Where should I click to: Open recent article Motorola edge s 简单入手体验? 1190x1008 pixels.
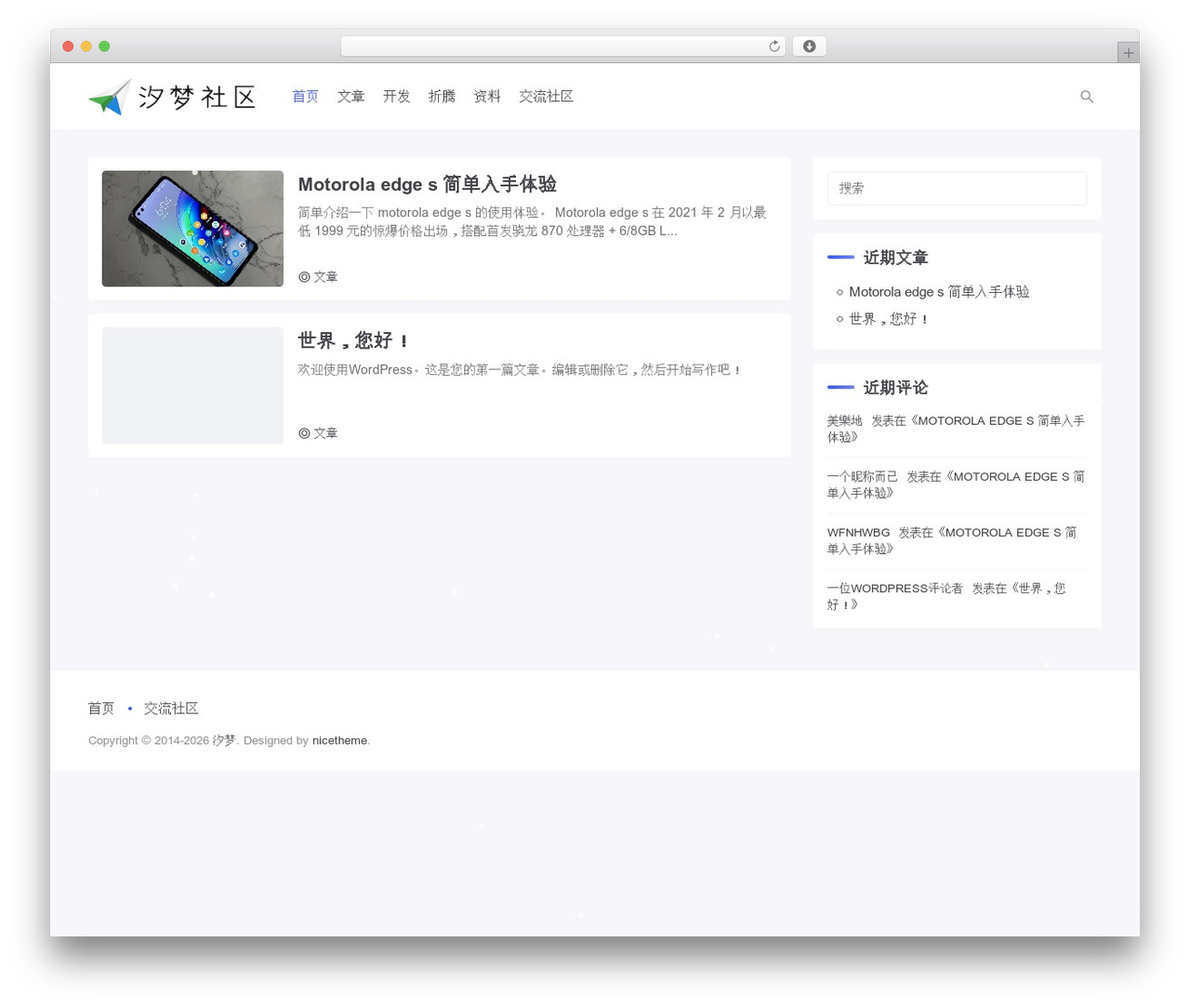(x=939, y=292)
